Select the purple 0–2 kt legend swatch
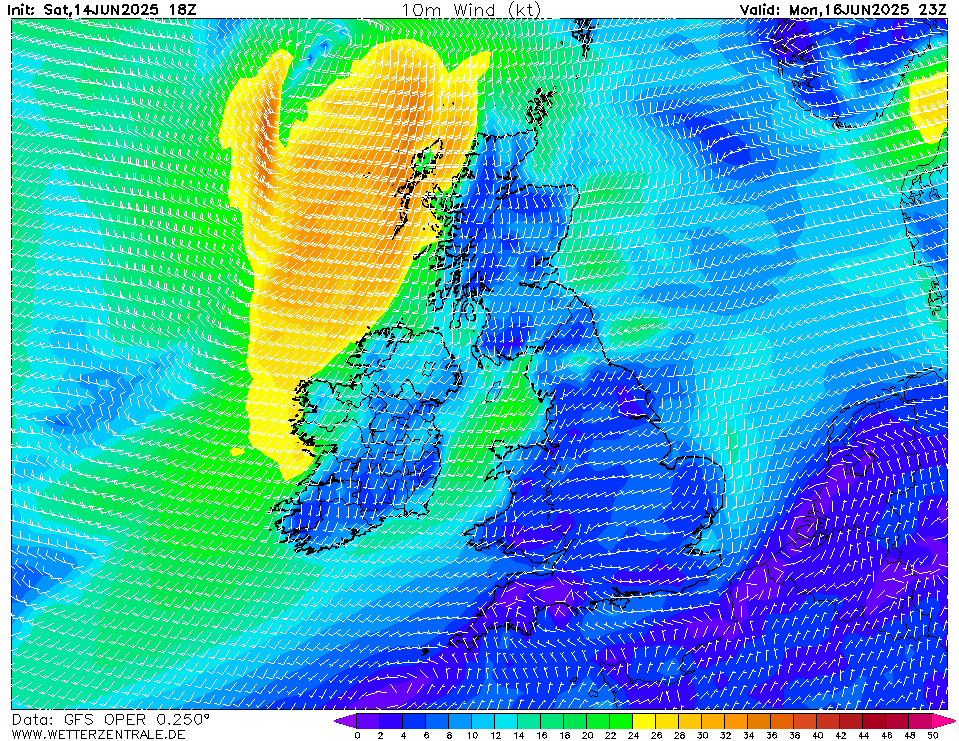Screen dimensions: 959x741 pyautogui.click(x=368, y=721)
